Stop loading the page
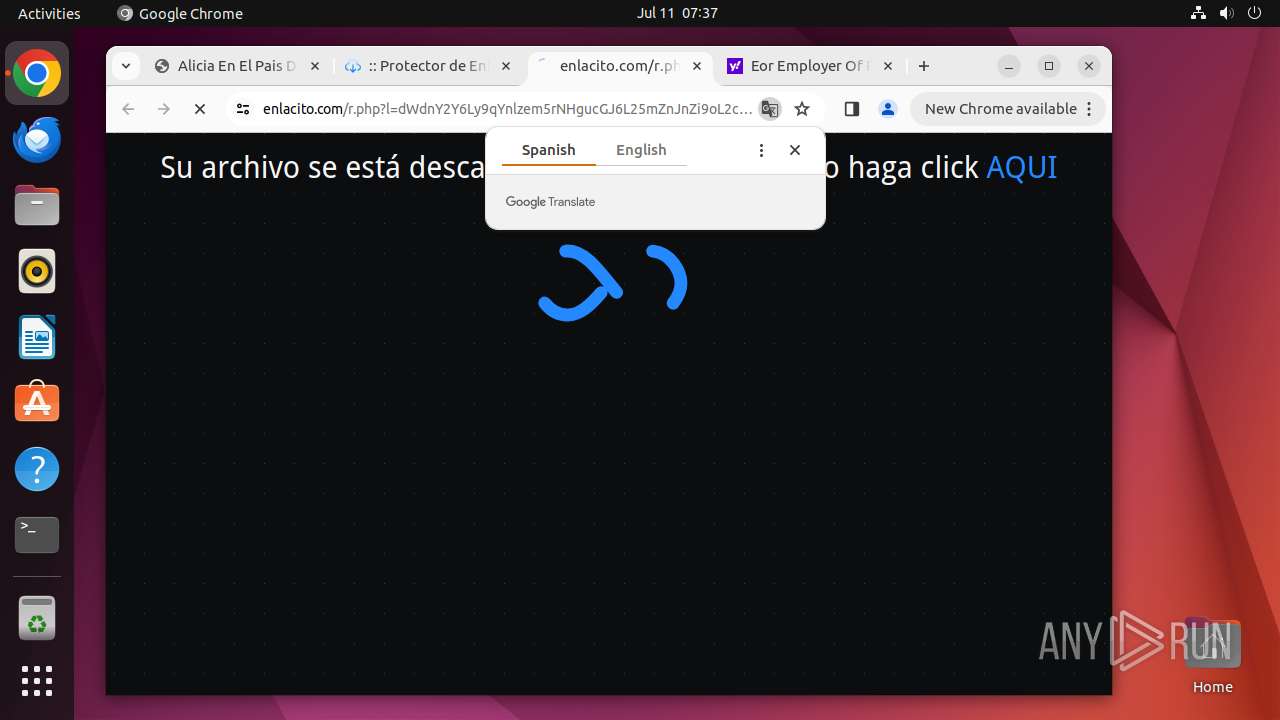 [x=200, y=109]
